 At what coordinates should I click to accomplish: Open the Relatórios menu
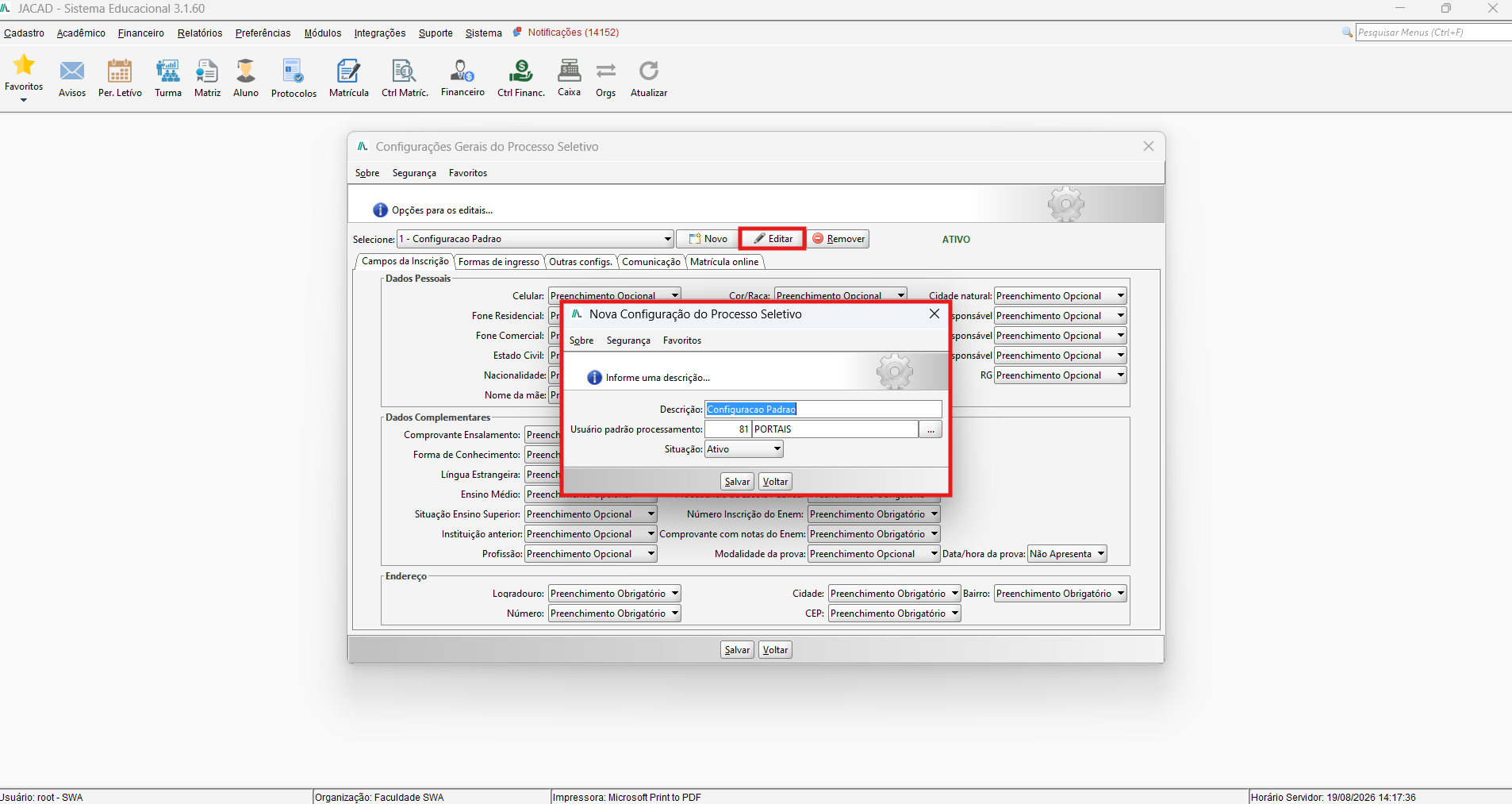tap(200, 33)
